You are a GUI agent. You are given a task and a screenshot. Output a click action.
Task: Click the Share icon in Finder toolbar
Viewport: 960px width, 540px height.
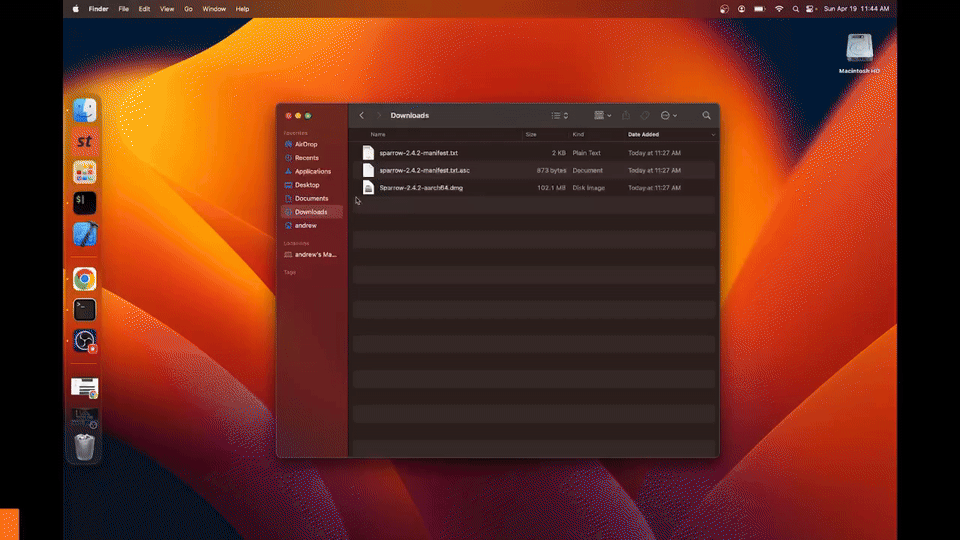click(x=626, y=116)
